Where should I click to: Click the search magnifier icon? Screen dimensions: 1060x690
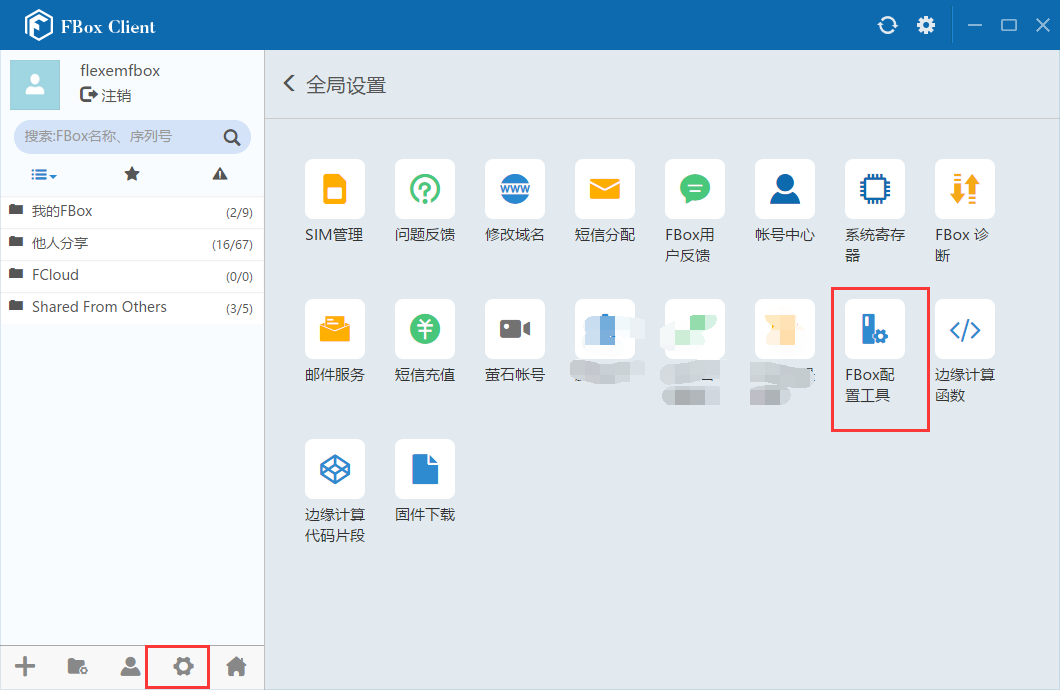[232, 137]
